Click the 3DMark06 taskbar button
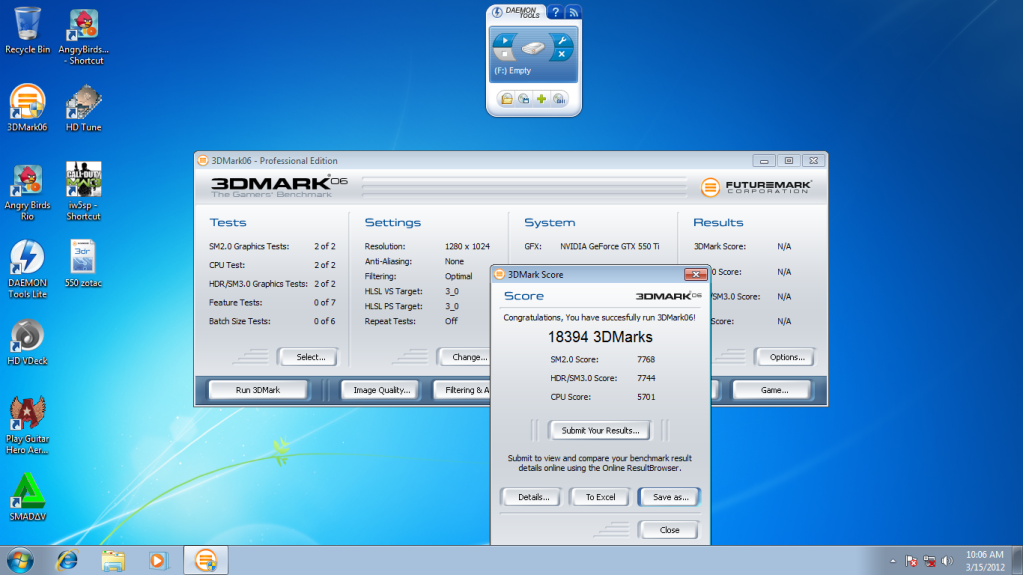The width and height of the screenshot is (1023, 575). coord(206,561)
